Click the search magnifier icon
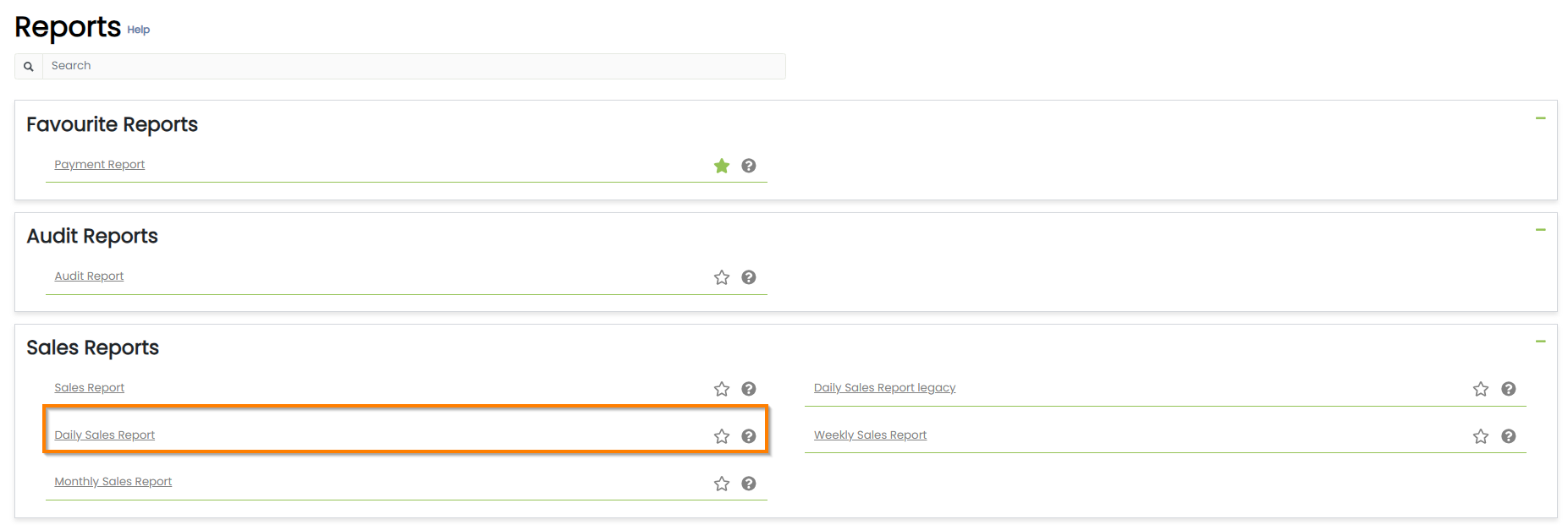Image resolution: width=1568 pixels, height=525 pixels. 29,66
